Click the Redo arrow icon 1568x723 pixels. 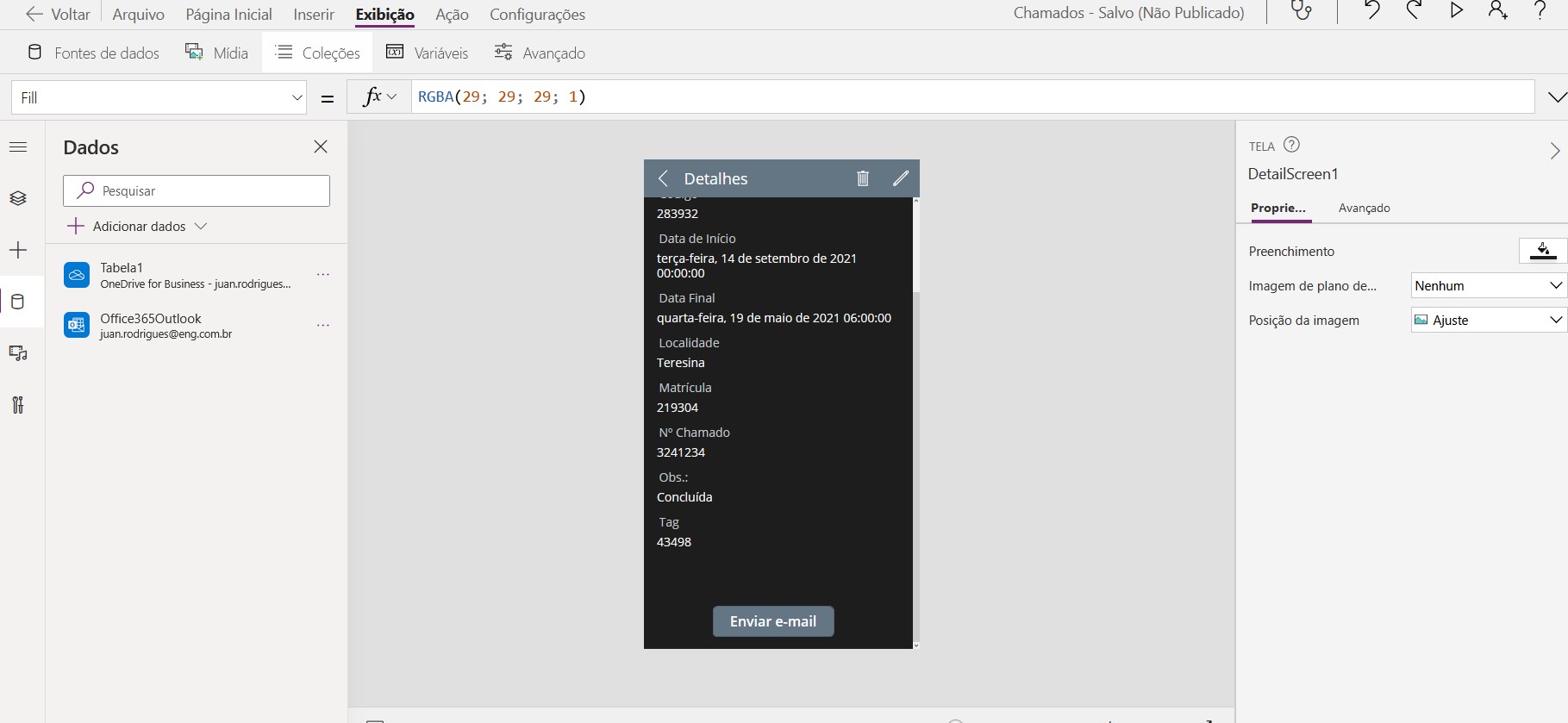(x=1414, y=12)
